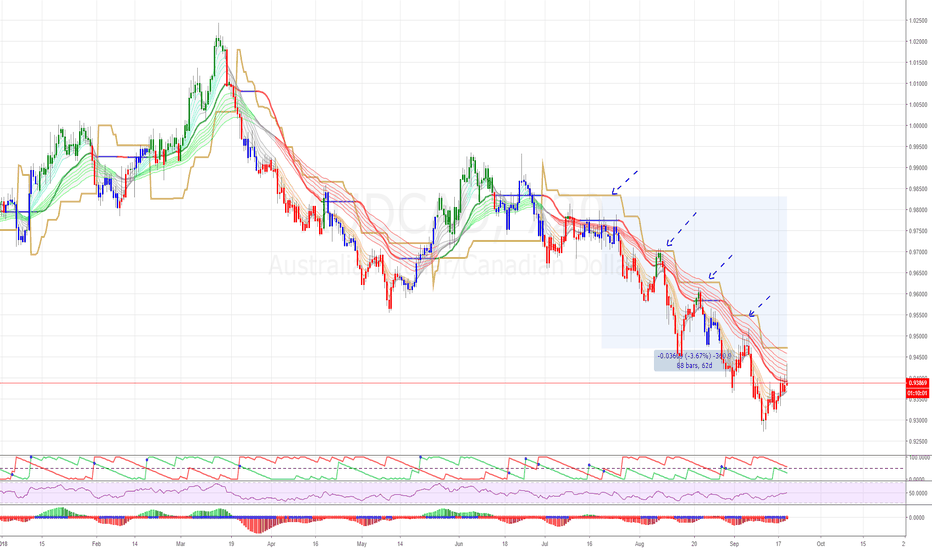
Task: Click the red 0.93869 current price tag
Action: 918,384
